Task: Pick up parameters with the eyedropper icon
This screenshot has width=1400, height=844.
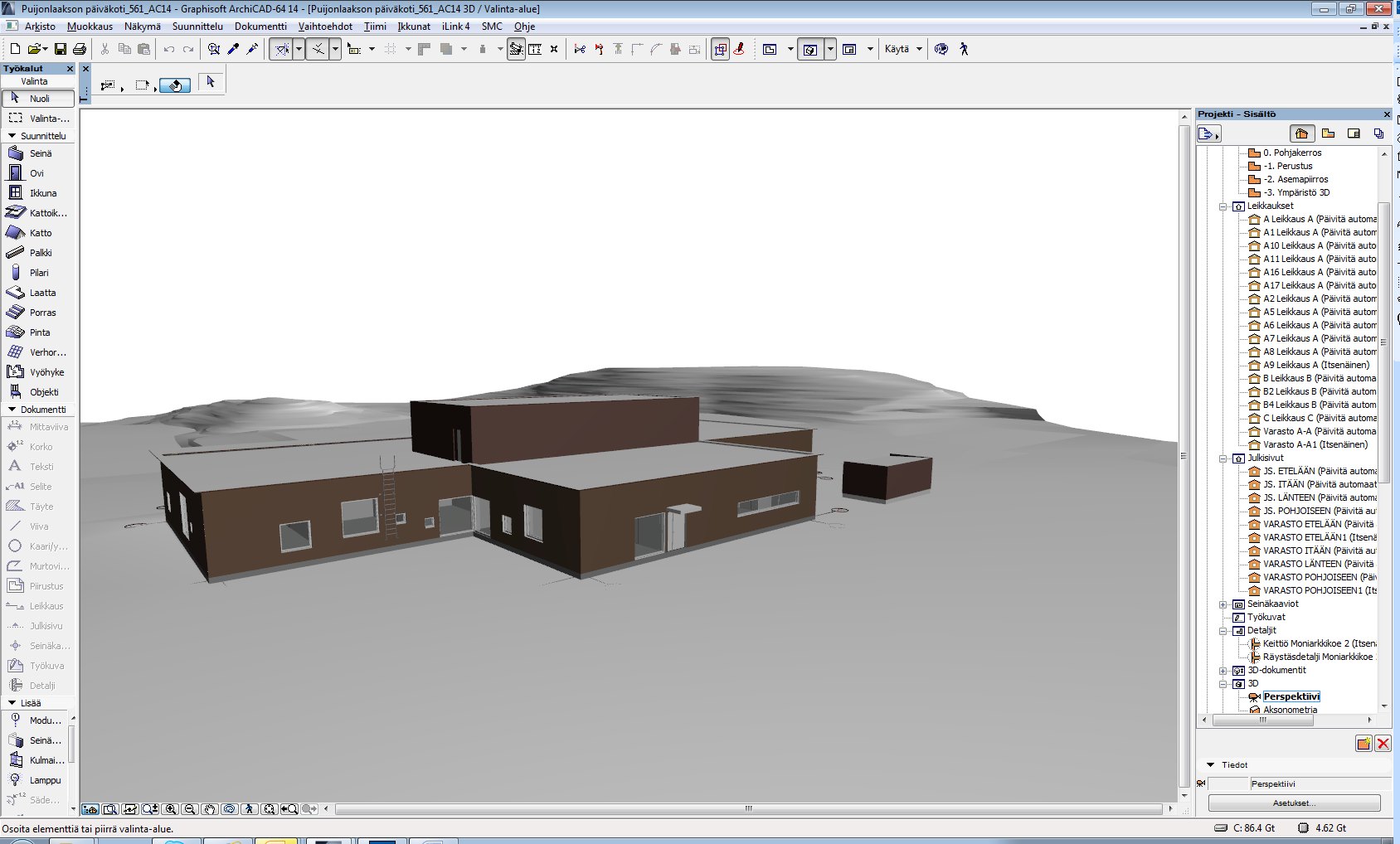Action: tap(234, 49)
